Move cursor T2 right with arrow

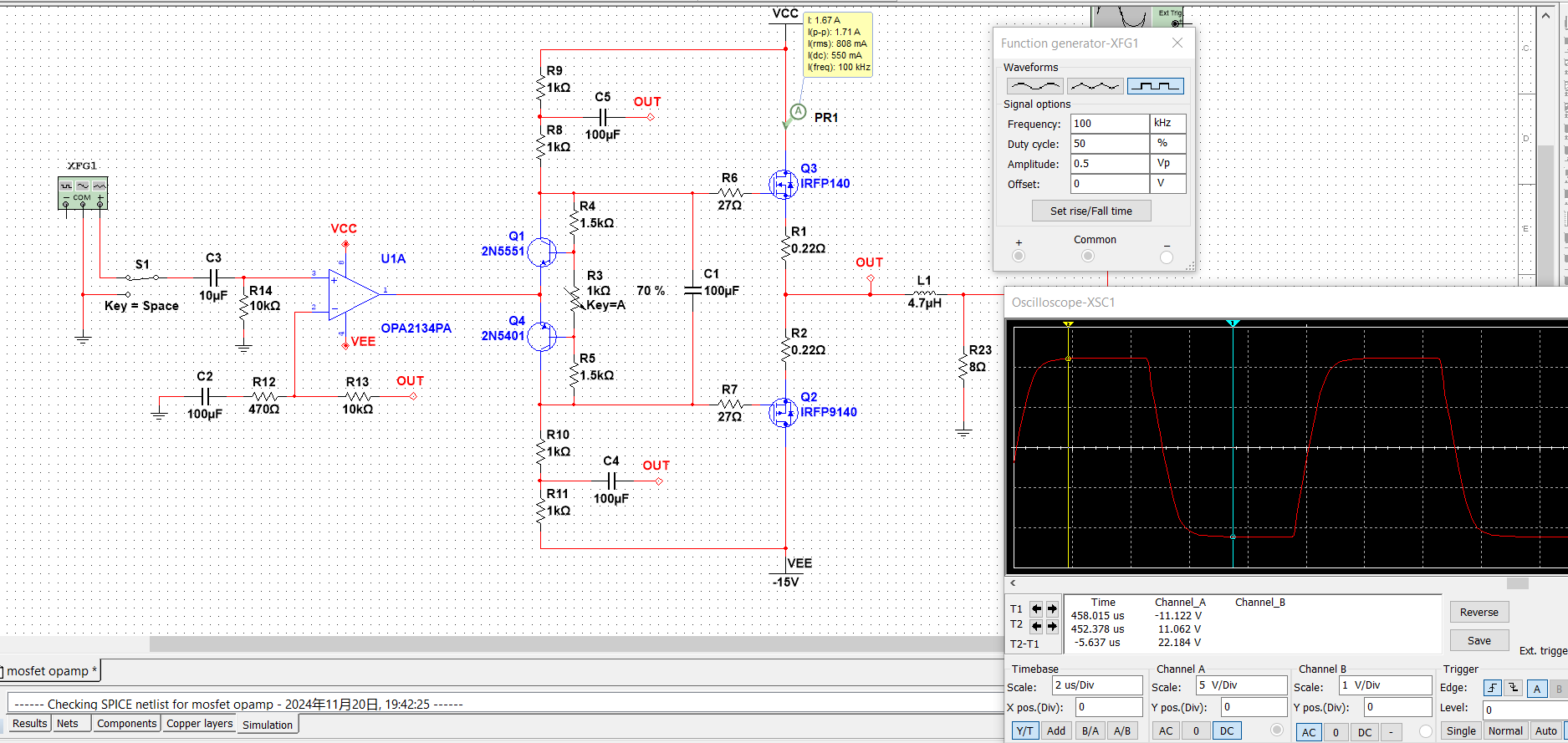pyautogui.click(x=1052, y=625)
